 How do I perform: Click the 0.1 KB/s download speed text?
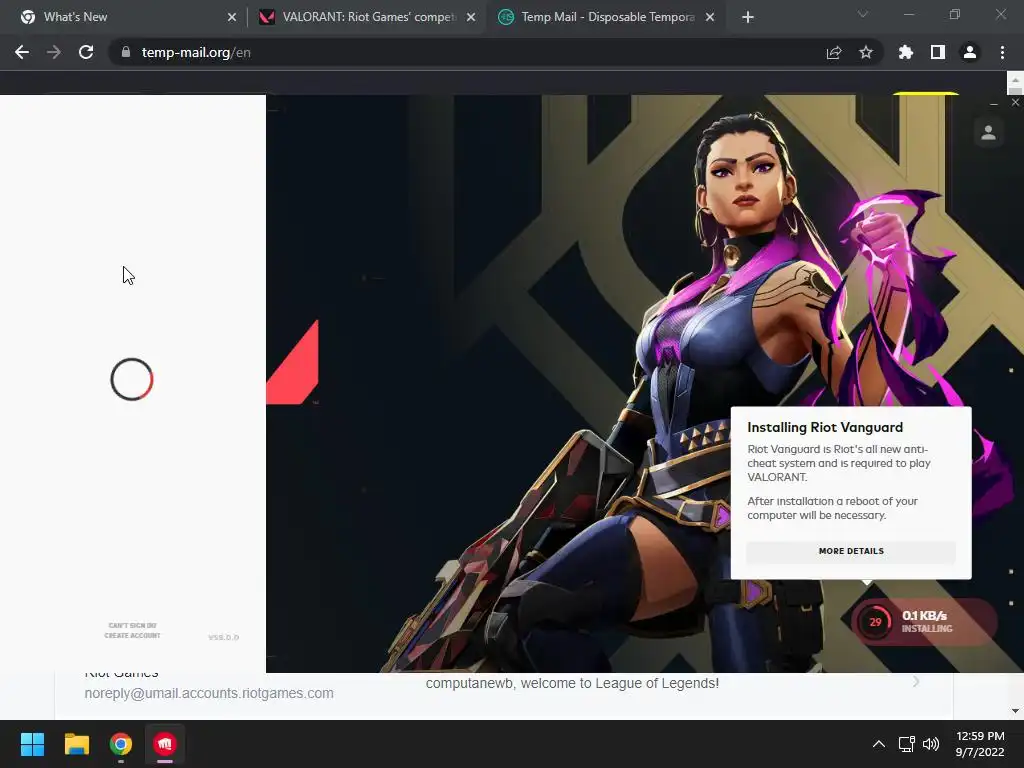click(x=924, y=615)
